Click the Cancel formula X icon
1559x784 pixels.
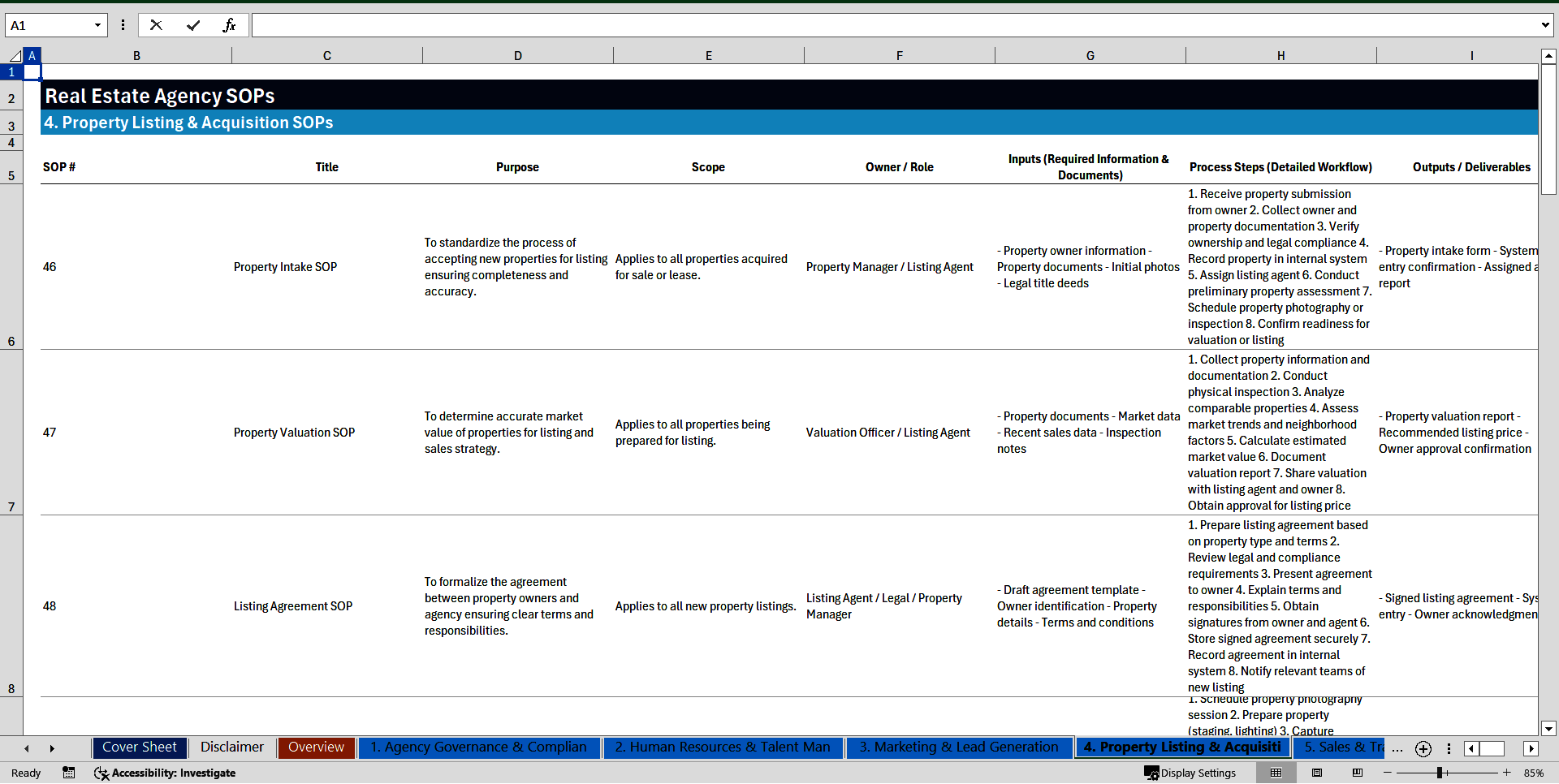click(x=156, y=25)
